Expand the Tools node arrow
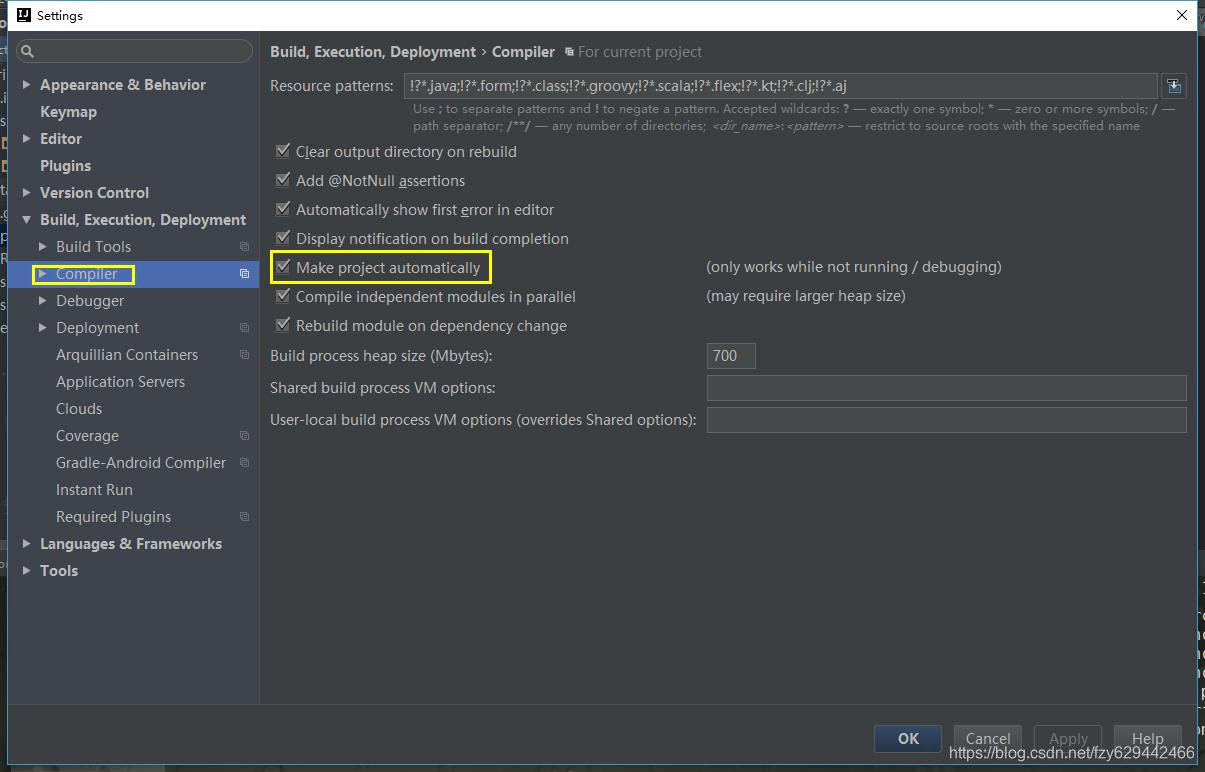 tap(27, 571)
